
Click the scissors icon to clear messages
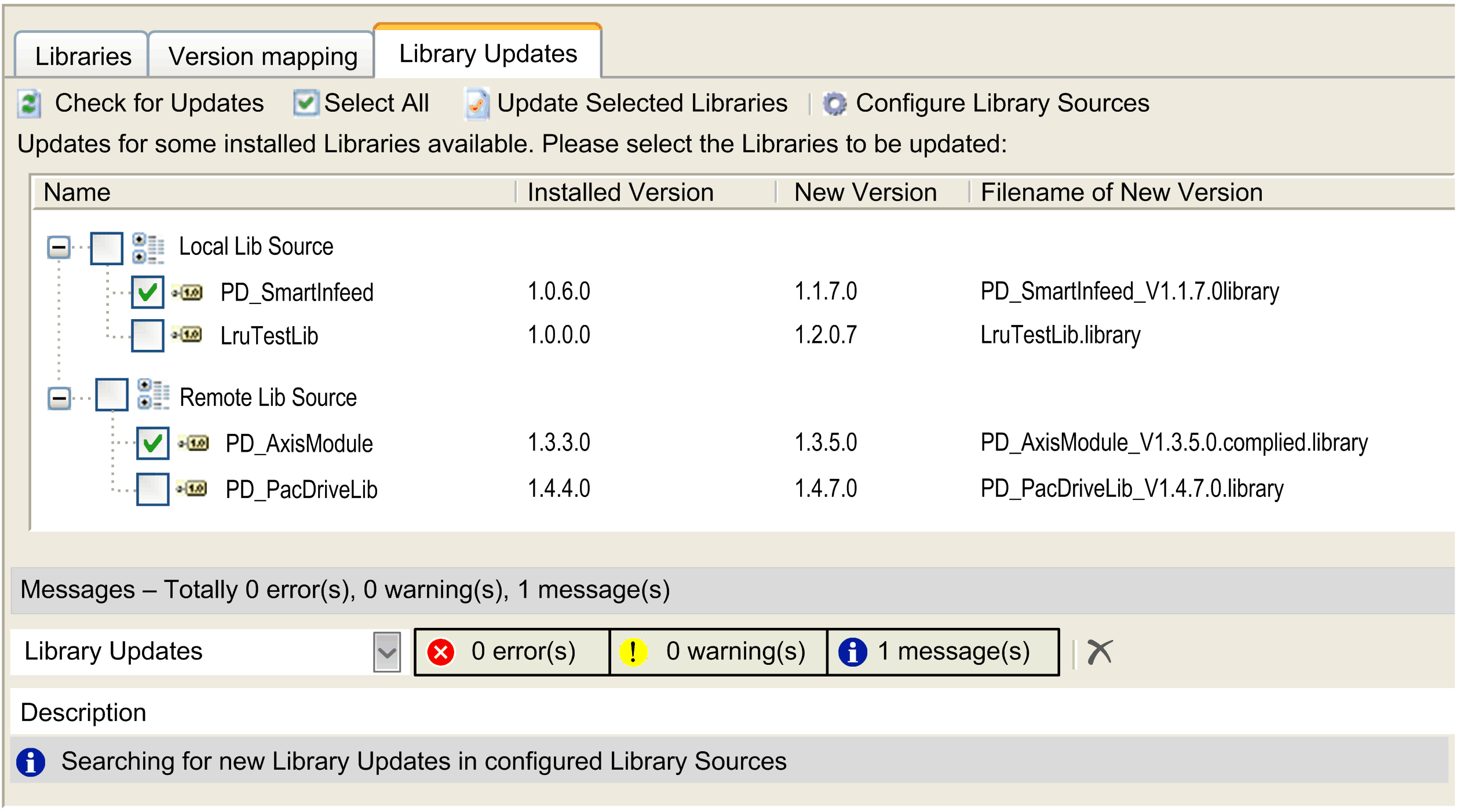(1100, 651)
